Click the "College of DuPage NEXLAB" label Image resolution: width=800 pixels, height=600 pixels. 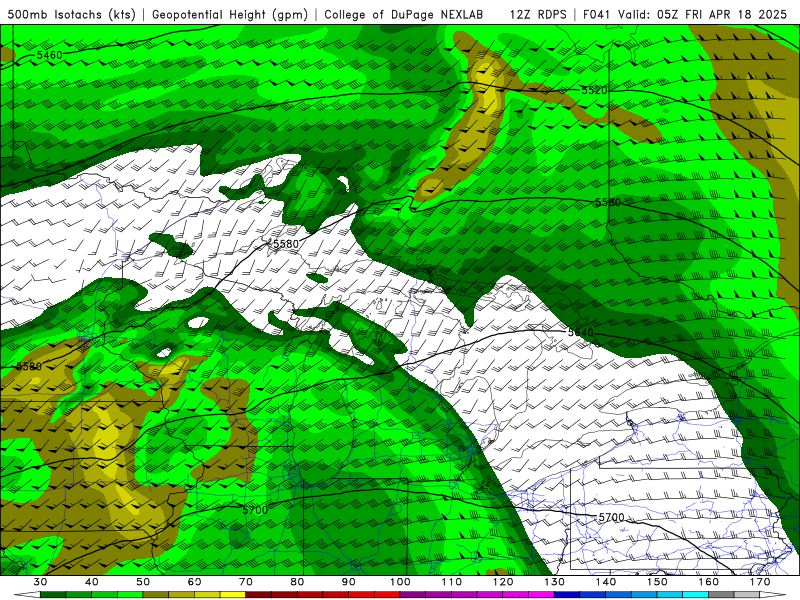pyautogui.click(x=403, y=14)
